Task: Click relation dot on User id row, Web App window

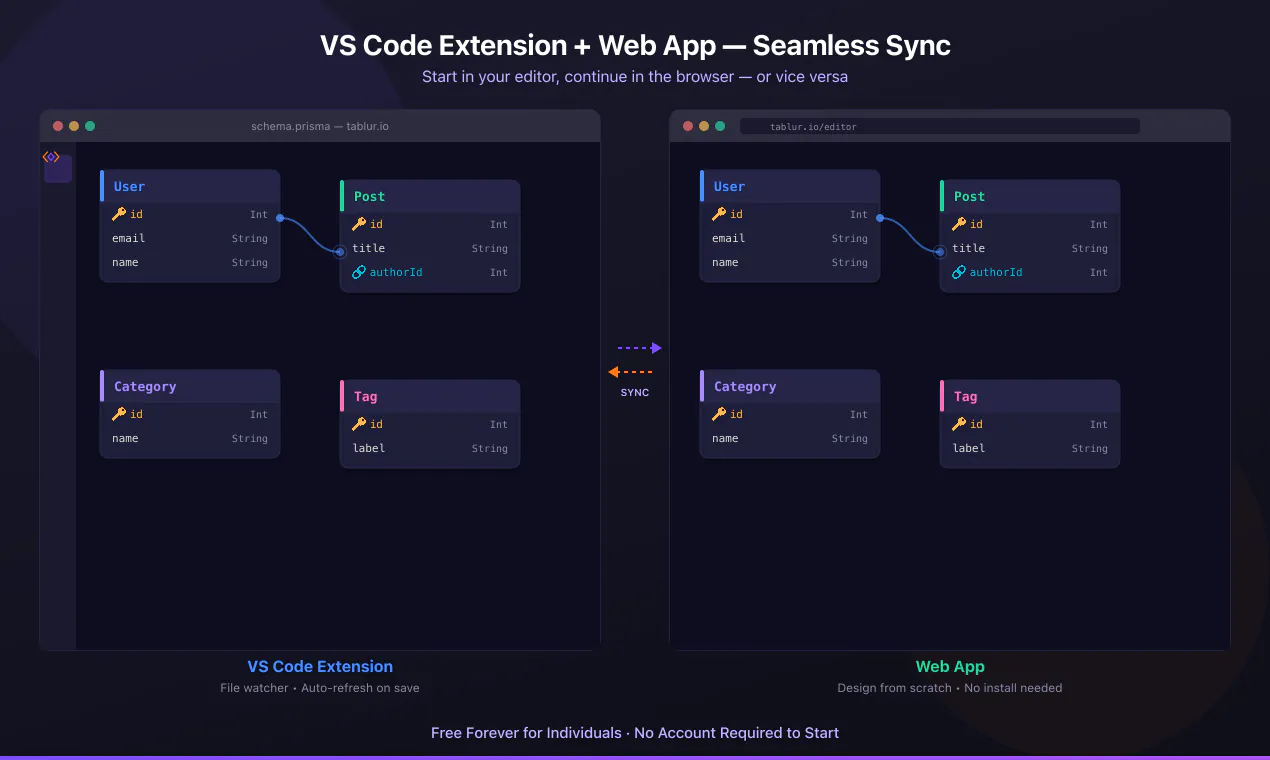Action: (880, 217)
